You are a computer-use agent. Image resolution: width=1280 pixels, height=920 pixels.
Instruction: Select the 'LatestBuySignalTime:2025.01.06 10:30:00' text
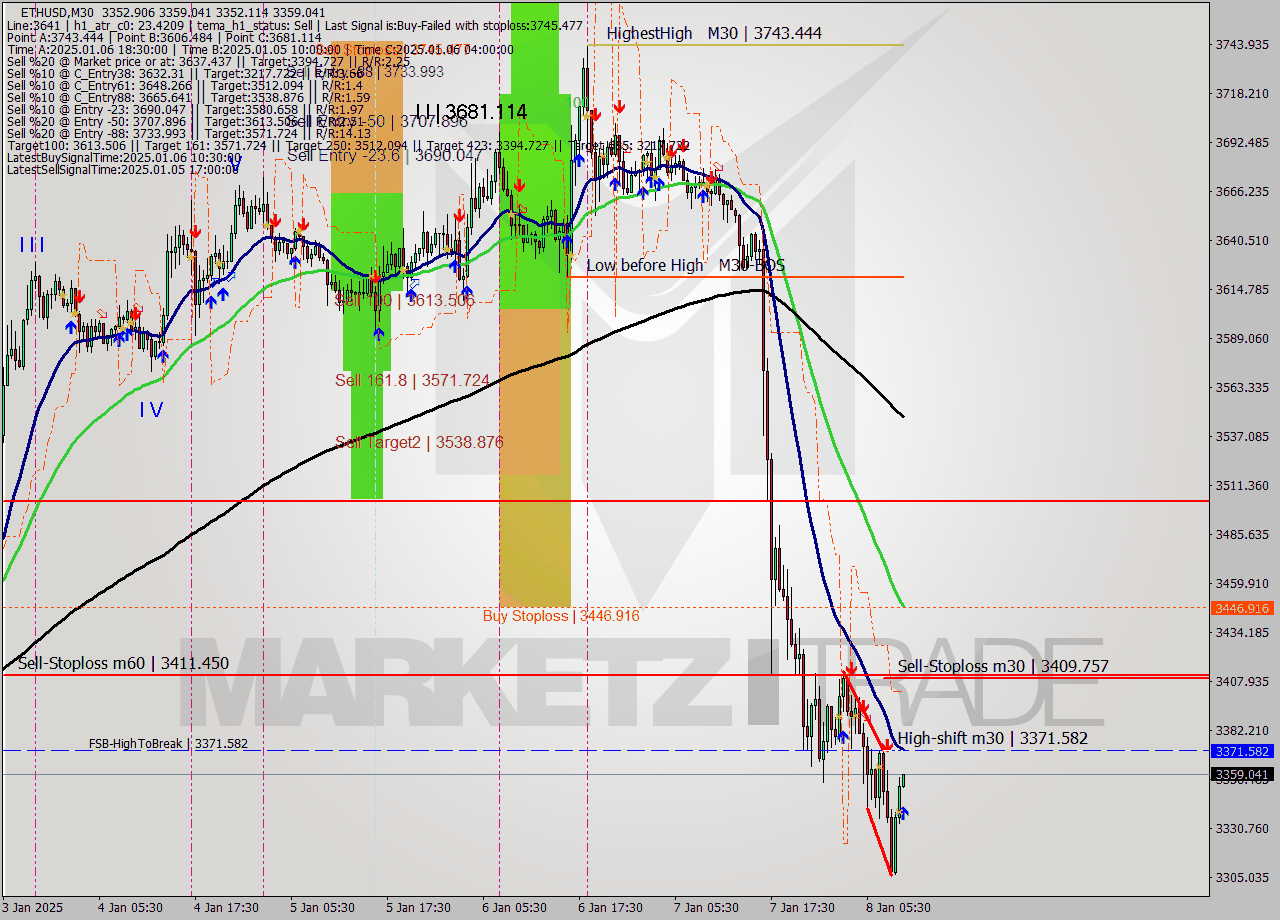(x=124, y=157)
